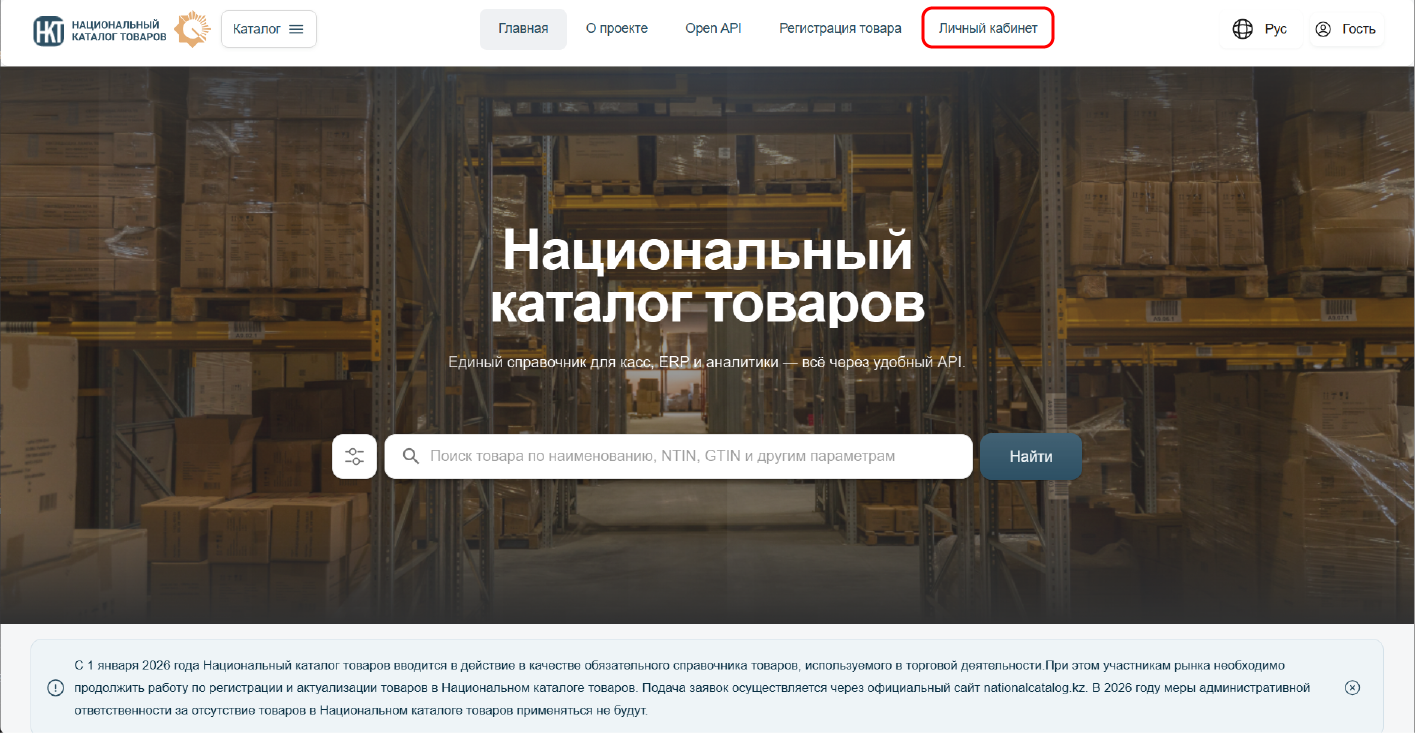Open the Рус language selector
Screen dimensions: 1415x733
[x=1259, y=29]
